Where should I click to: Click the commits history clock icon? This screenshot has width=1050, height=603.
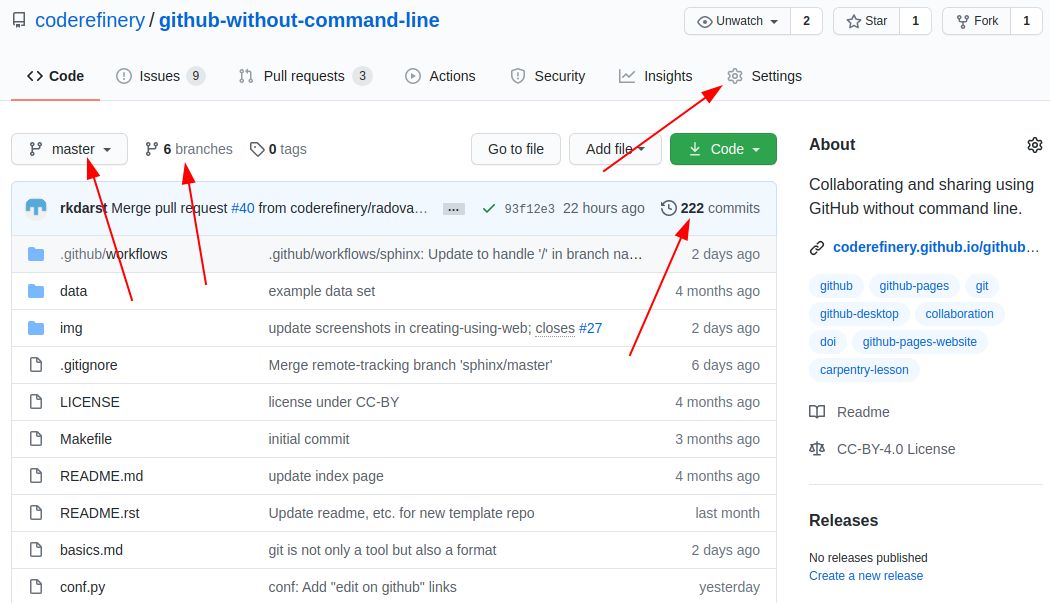pyautogui.click(x=668, y=208)
